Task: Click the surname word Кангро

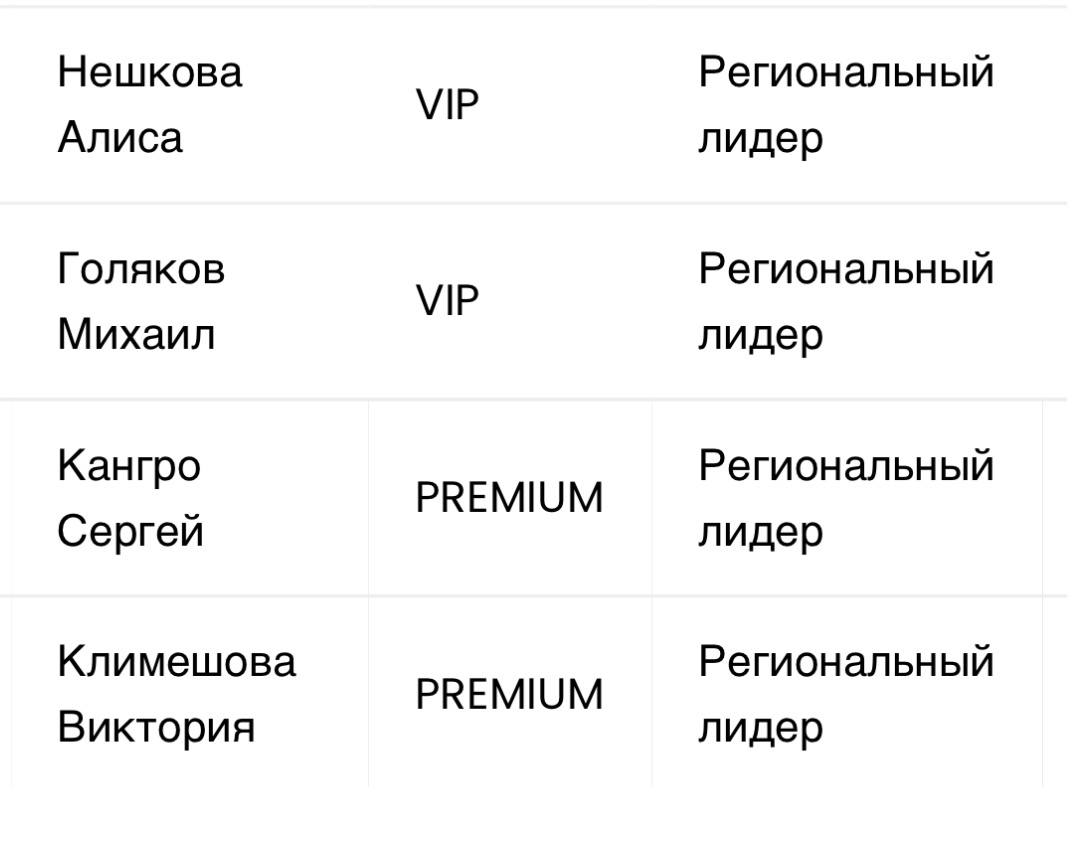Action: click(x=129, y=465)
